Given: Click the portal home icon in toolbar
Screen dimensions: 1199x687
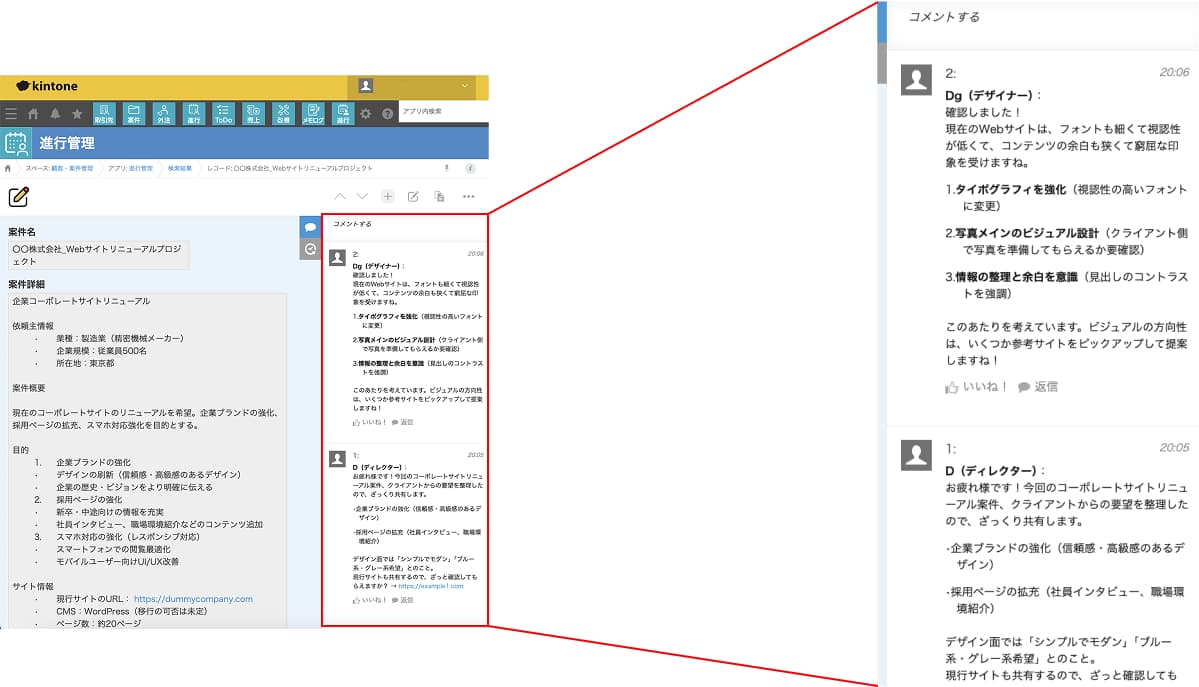Looking at the screenshot, I should tap(33, 114).
